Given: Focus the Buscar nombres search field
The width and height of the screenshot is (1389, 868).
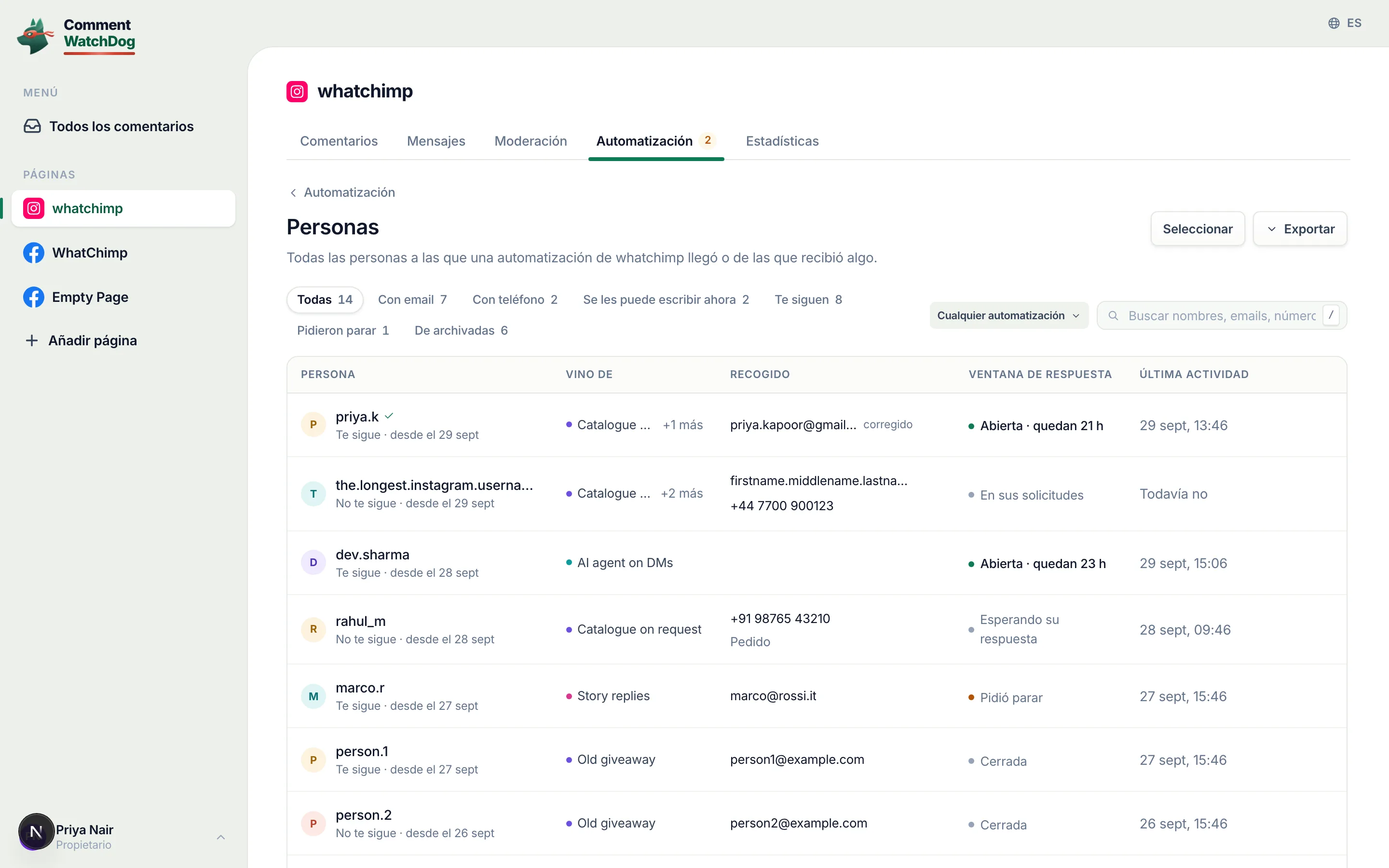Looking at the screenshot, I should (x=1221, y=316).
